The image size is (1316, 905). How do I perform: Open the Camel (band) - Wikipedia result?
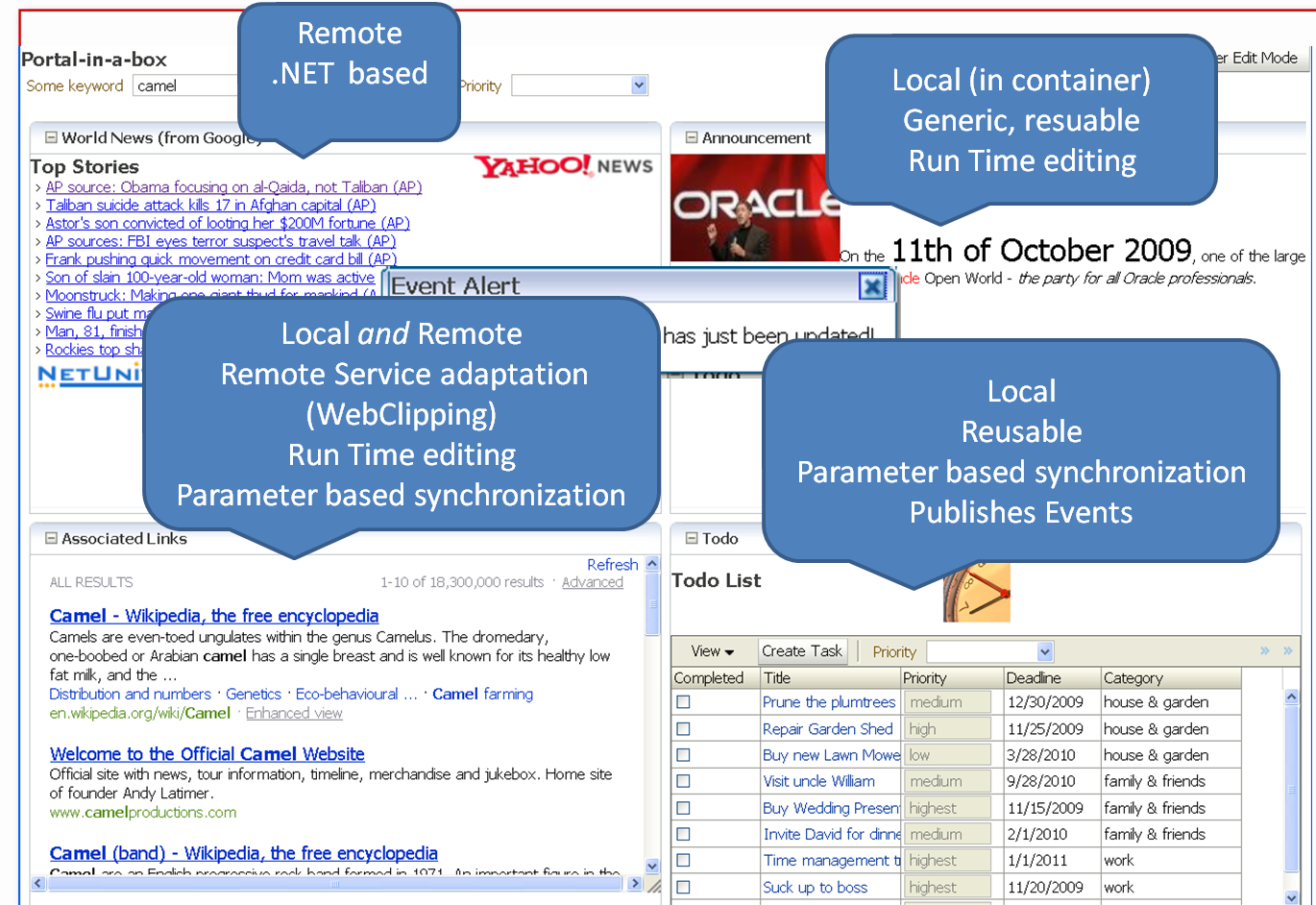pos(244,853)
